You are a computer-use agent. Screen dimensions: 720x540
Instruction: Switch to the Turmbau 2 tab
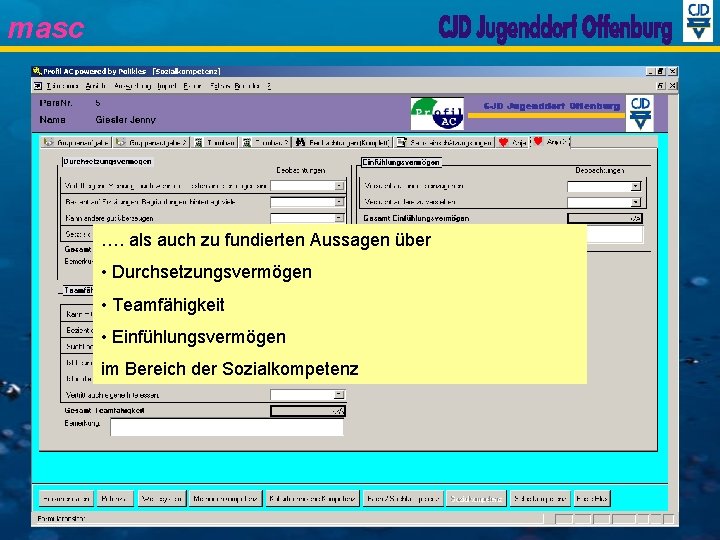[265, 143]
